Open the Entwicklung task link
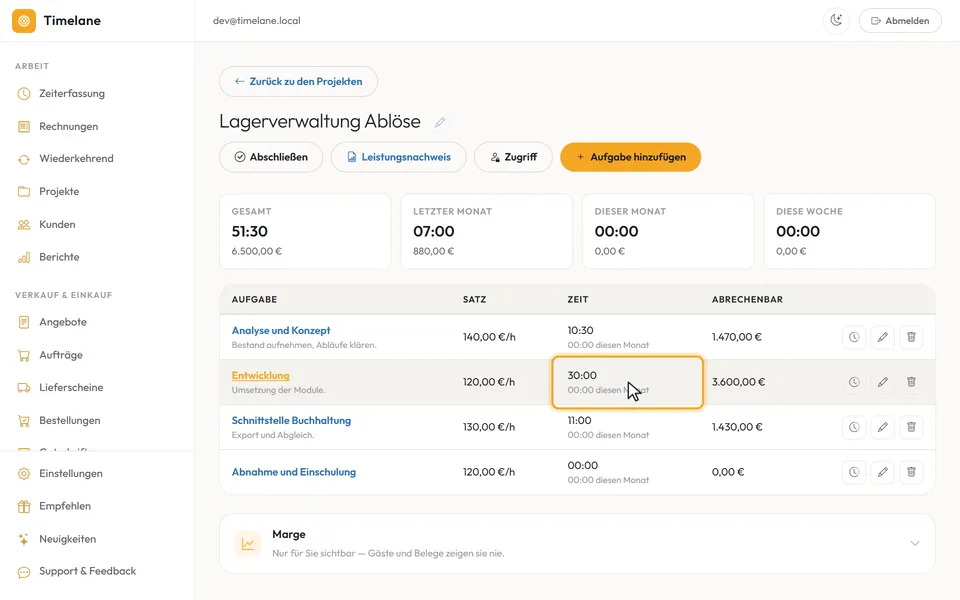 260,376
